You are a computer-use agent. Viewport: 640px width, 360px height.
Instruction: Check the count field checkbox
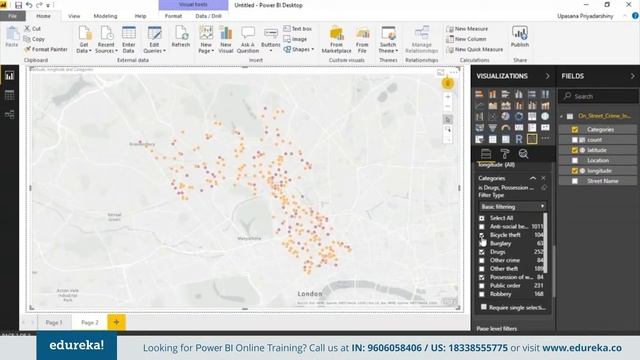pyautogui.click(x=575, y=140)
